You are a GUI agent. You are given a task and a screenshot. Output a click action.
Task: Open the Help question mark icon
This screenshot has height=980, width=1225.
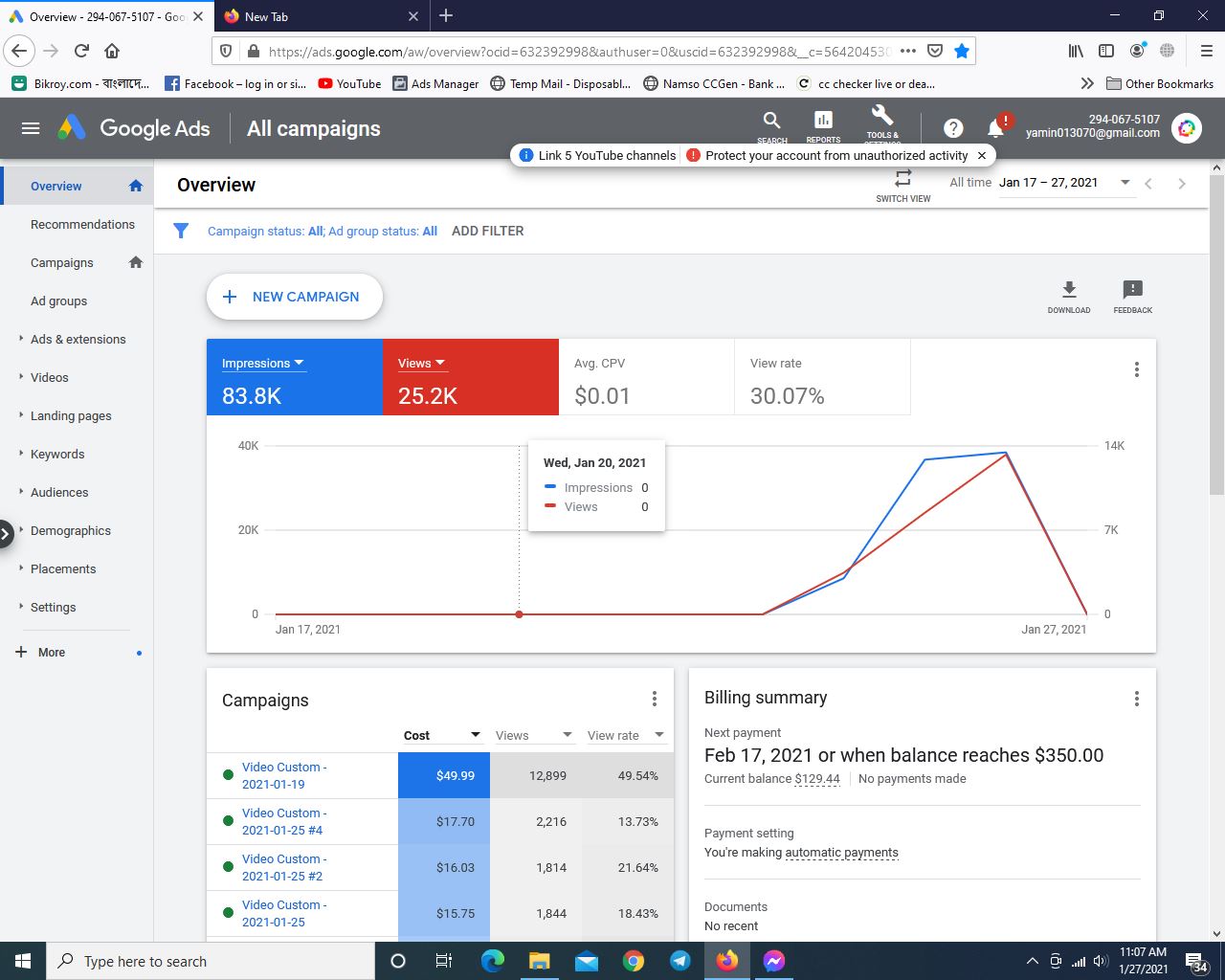[952, 128]
